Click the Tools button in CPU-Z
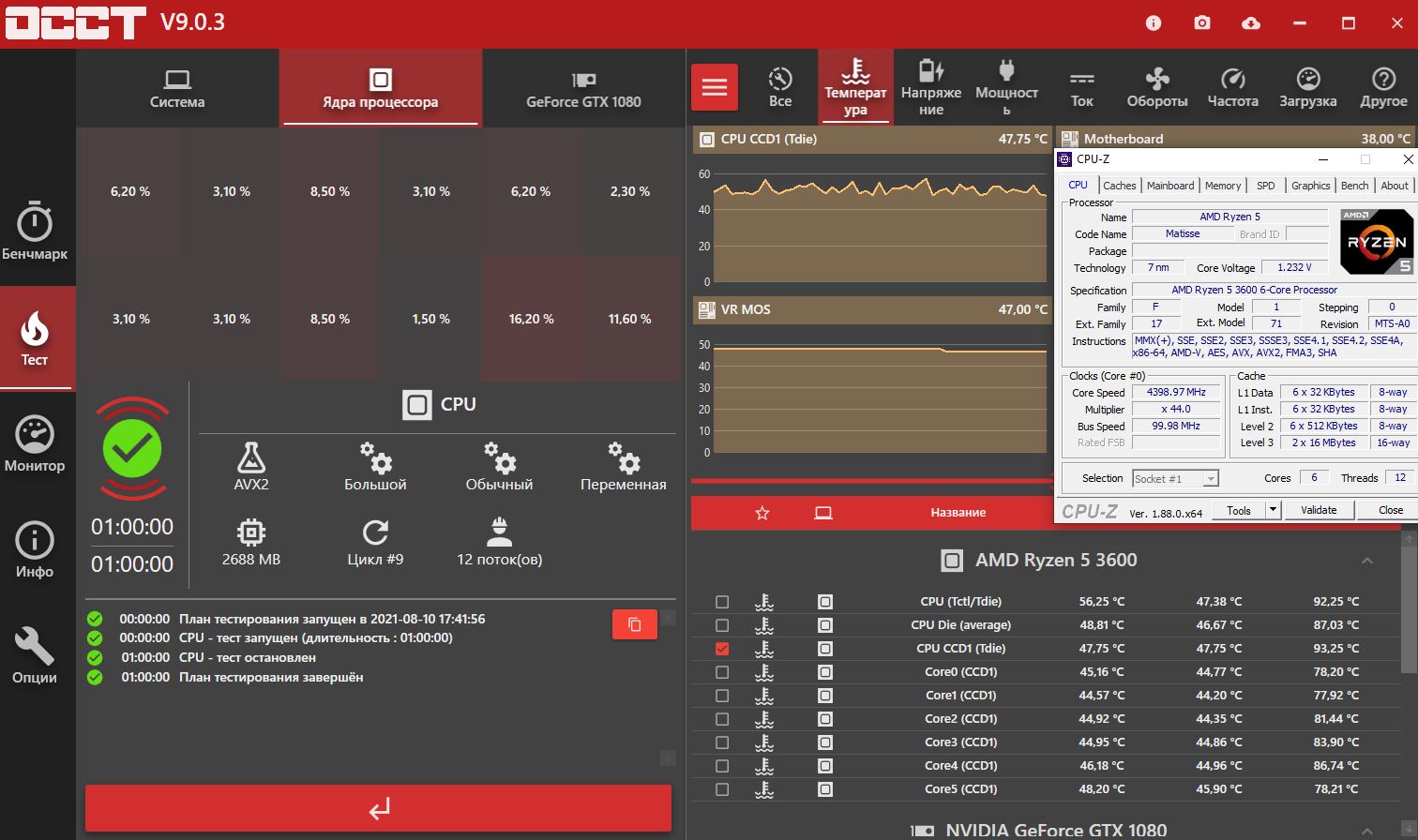The image size is (1418, 840). pyautogui.click(x=1239, y=510)
